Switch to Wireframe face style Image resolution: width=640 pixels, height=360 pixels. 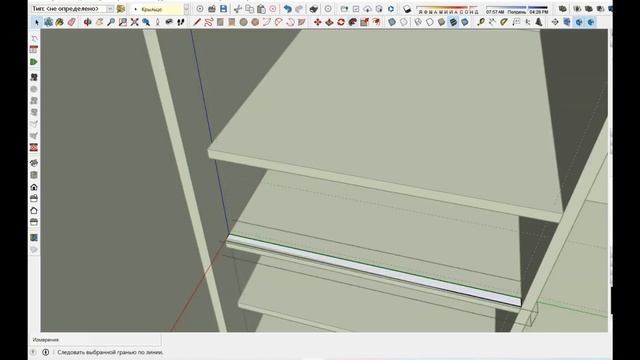click(418, 22)
